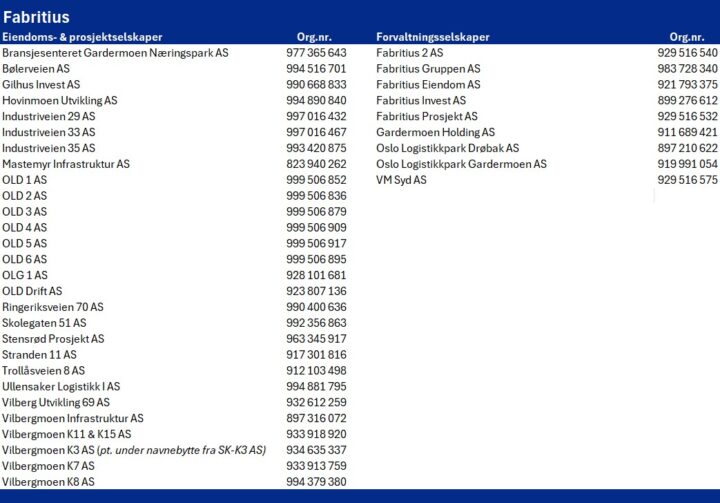Click the OLD 3 AS entry
This screenshot has width=720, height=503.
point(24,212)
